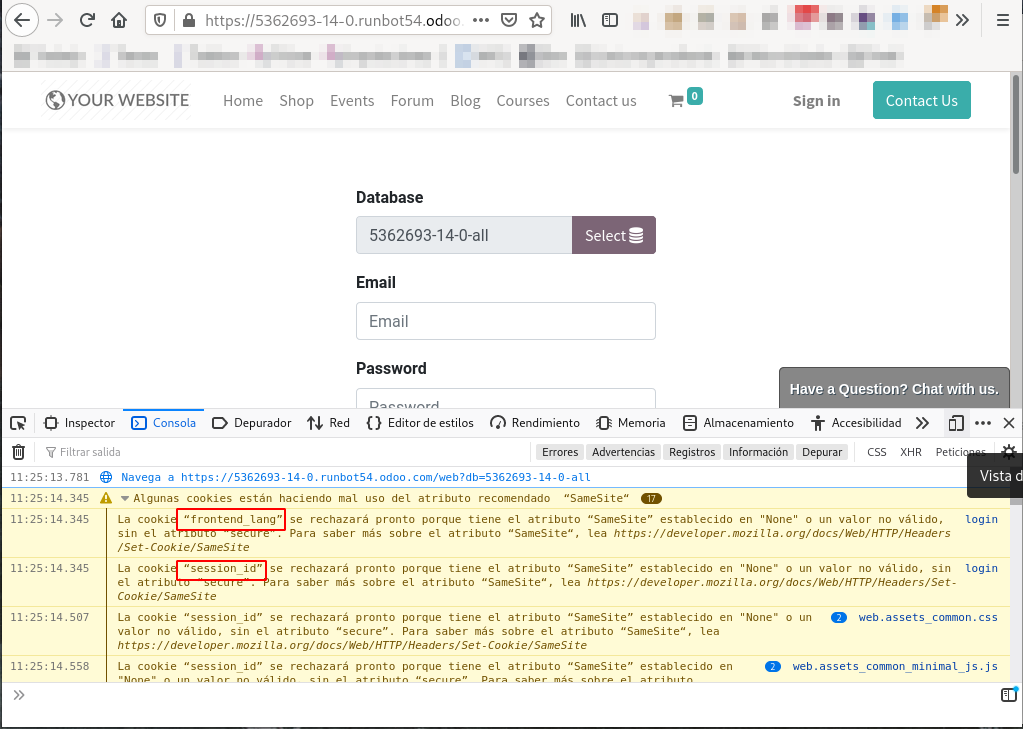Screen dimensions: 1023x729
Task: Open the Firefox Library panel
Action: pyautogui.click(x=577, y=19)
